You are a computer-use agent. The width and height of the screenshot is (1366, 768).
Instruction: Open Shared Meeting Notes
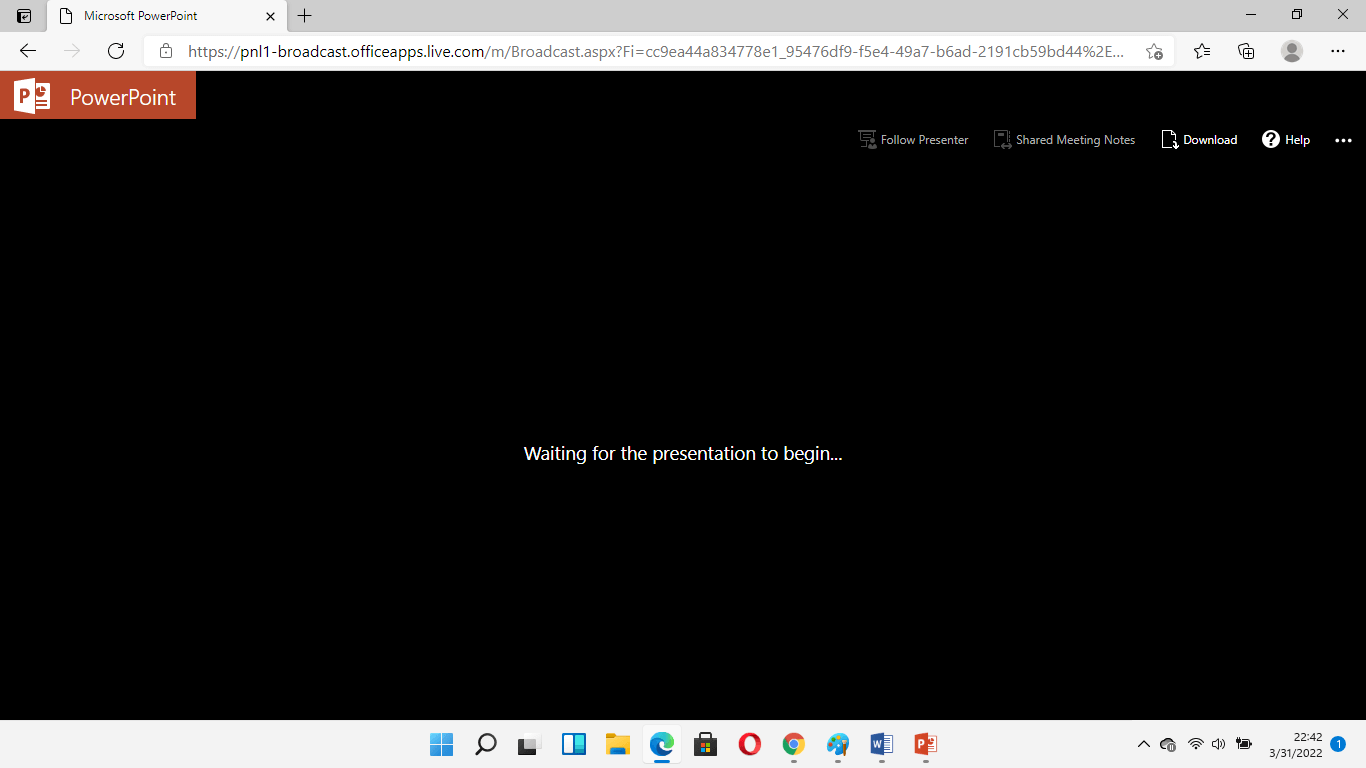[1064, 140]
